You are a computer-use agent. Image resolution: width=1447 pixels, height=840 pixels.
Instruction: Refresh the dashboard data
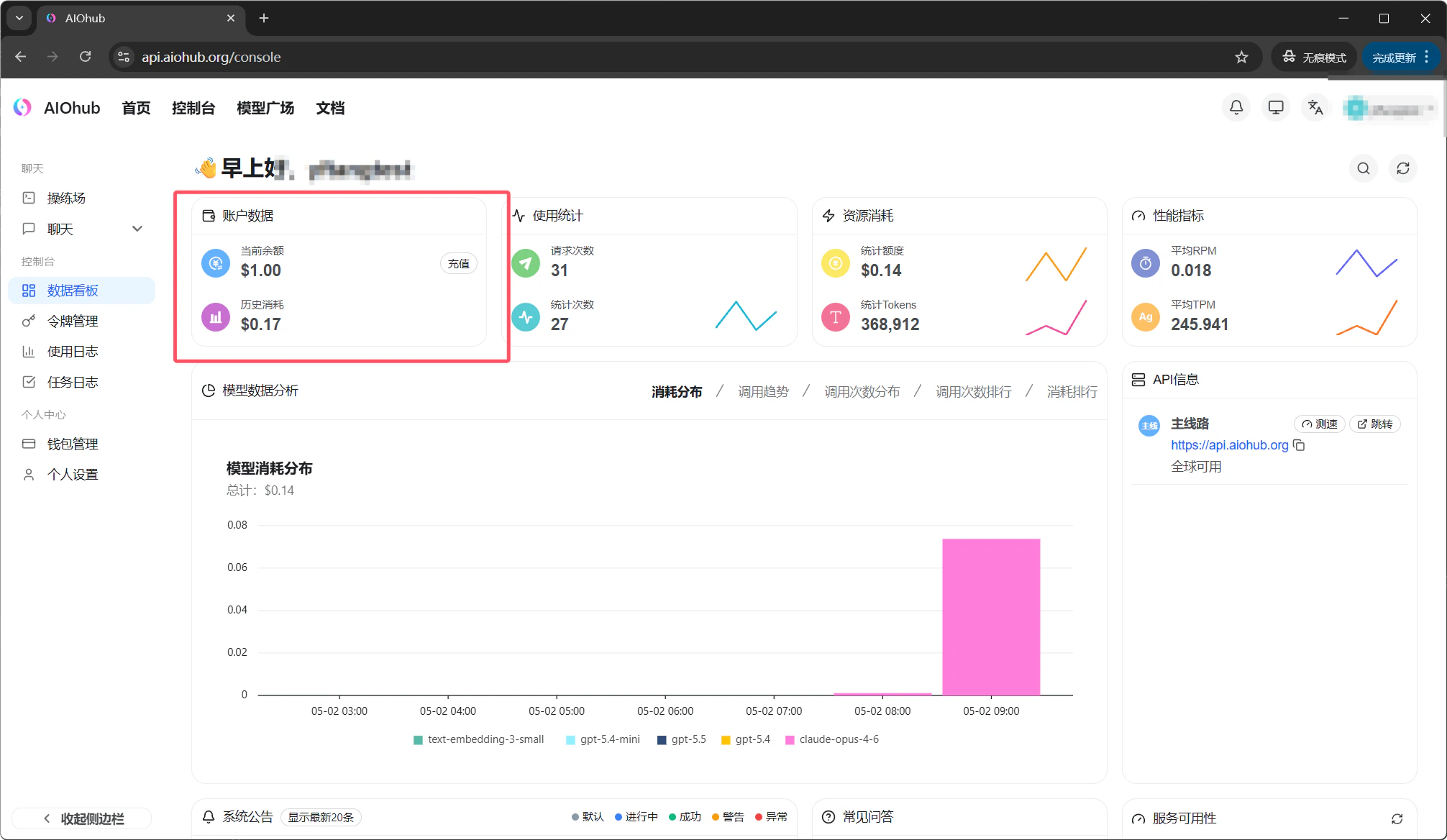coord(1403,168)
